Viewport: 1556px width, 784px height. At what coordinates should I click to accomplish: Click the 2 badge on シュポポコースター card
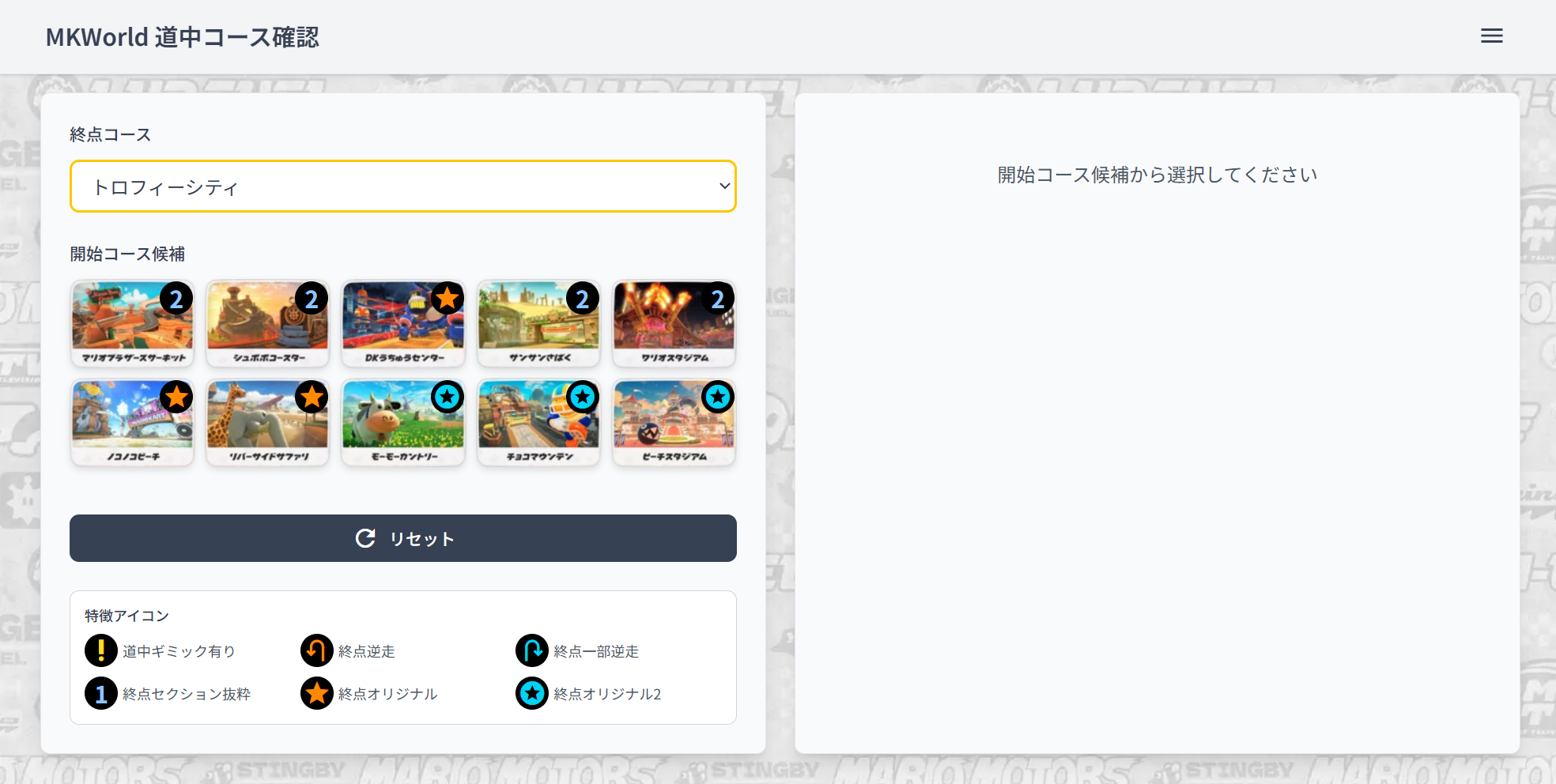pos(312,299)
